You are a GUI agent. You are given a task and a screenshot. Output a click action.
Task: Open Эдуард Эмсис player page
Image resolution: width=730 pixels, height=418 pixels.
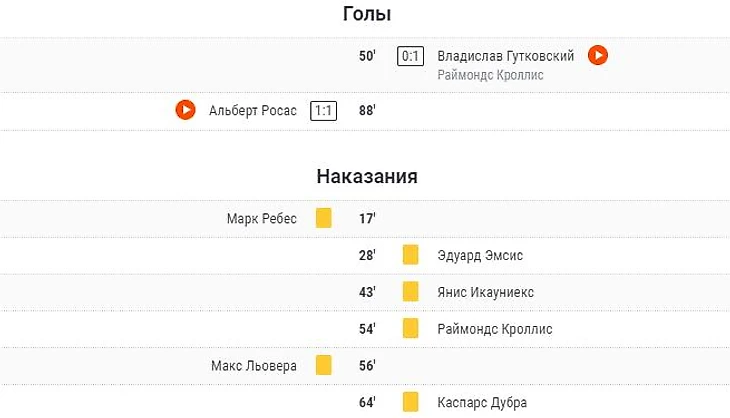(x=479, y=256)
